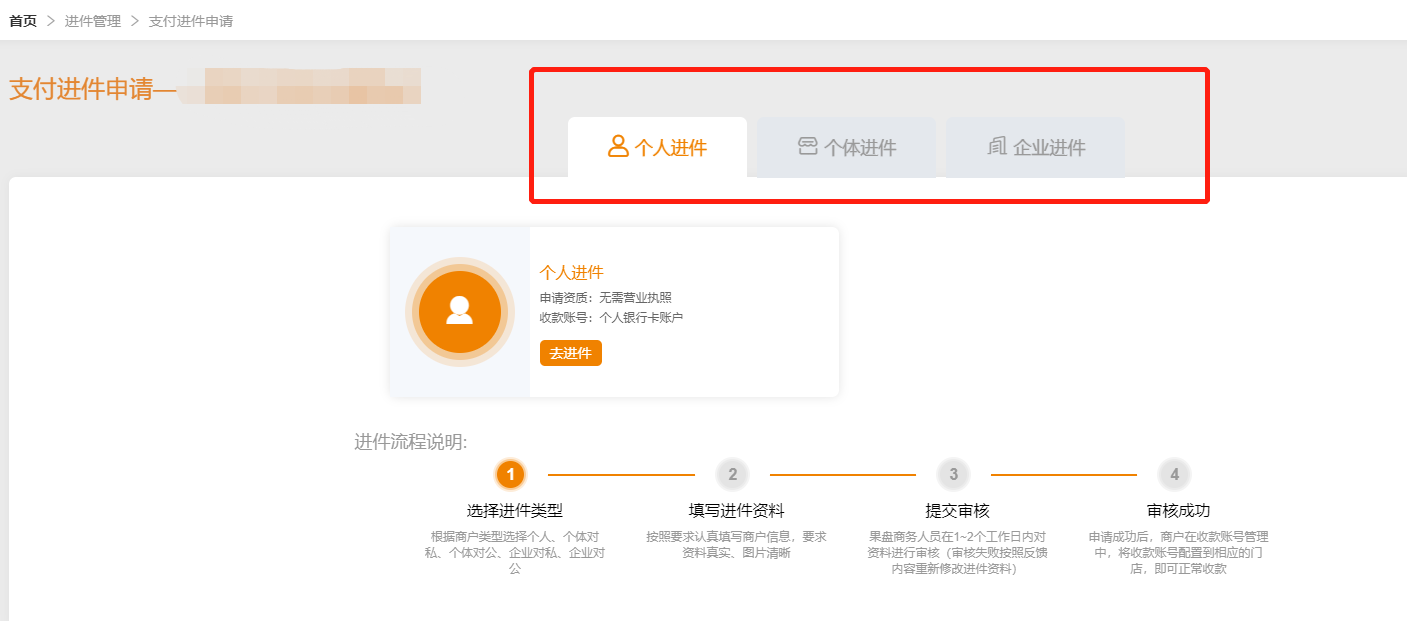Screen dimensions: 1407x621
Task: Switch to the 个体进件 tab label
Action: (x=860, y=149)
